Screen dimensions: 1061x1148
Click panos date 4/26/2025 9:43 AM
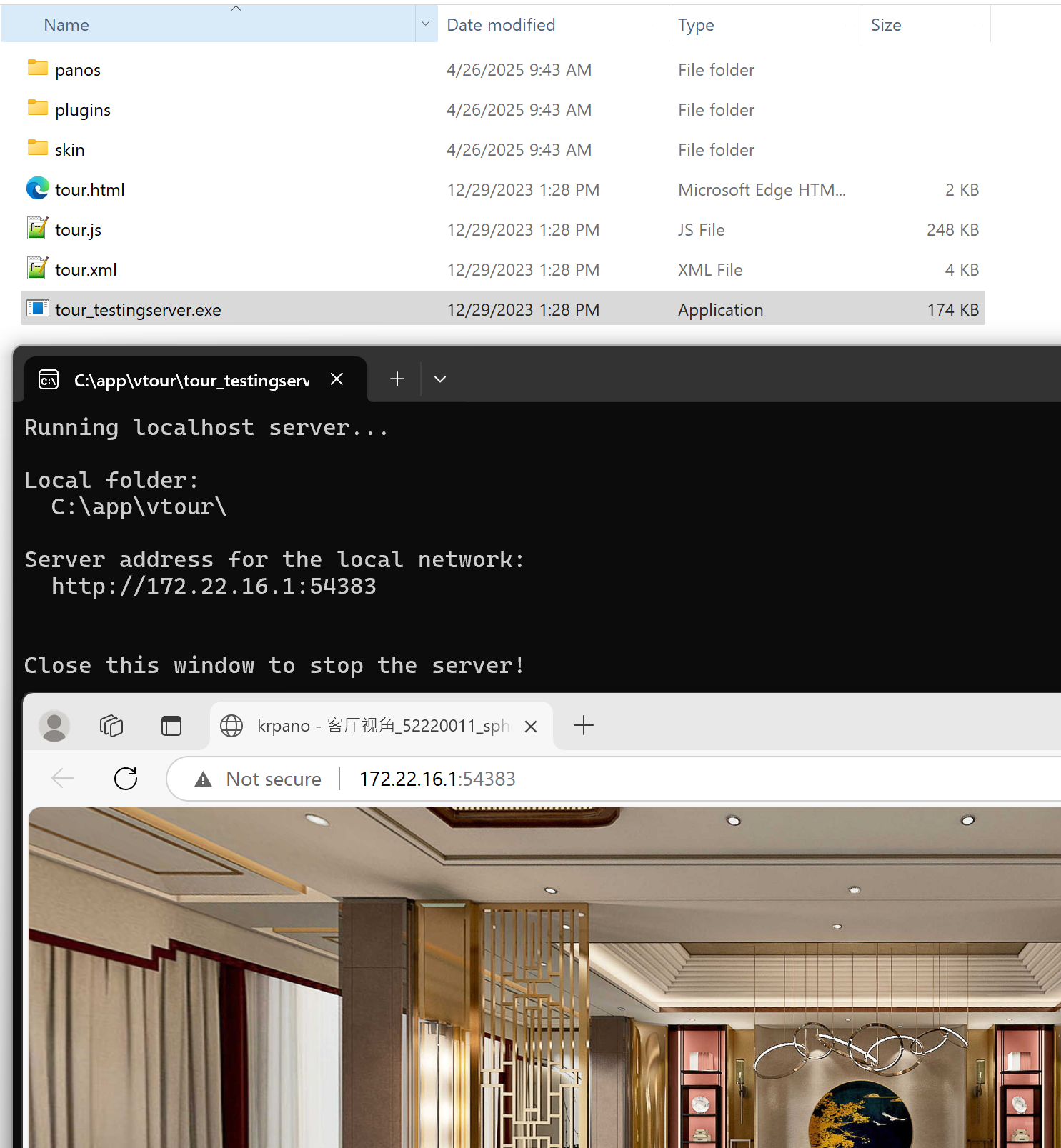[x=519, y=70]
